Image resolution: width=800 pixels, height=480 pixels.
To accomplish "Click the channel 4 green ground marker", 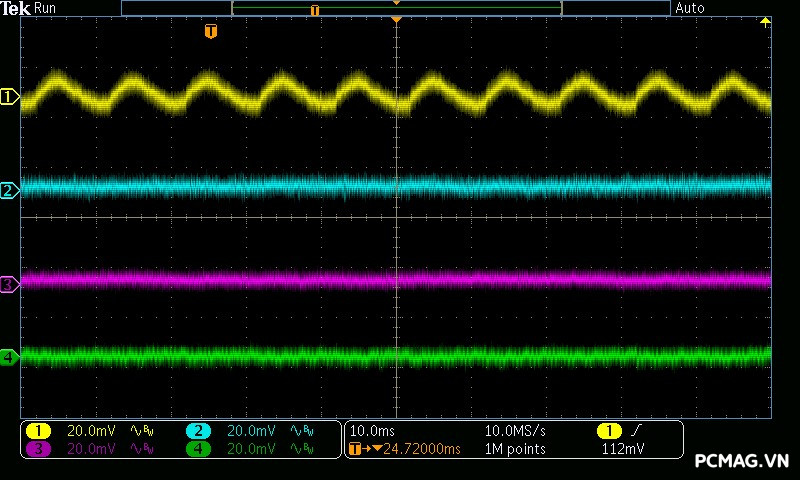I will (x=10, y=357).
